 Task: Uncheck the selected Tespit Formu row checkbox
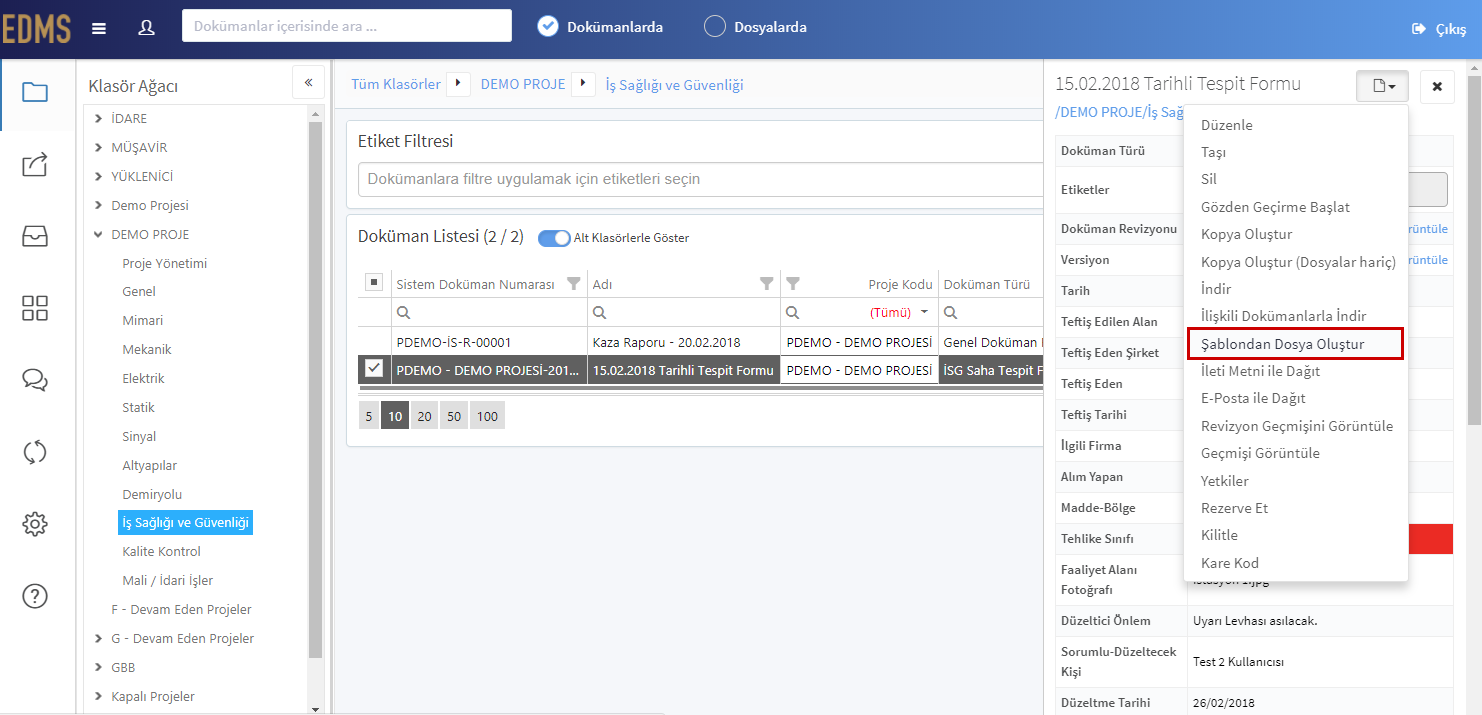pyautogui.click(x=374, y=369)
